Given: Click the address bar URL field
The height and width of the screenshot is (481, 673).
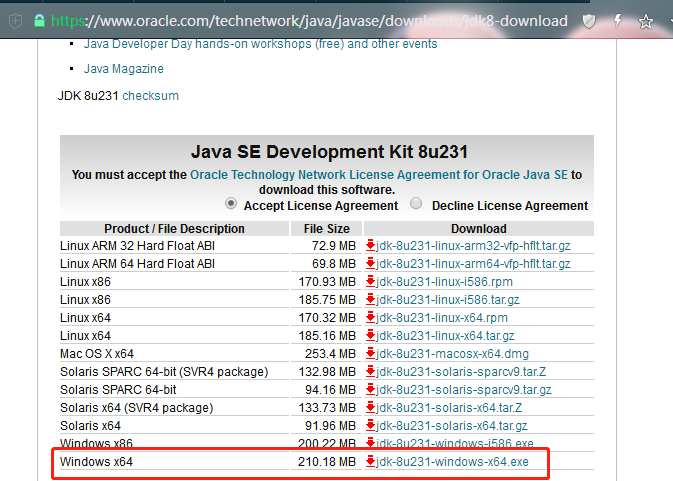Looking at the screenshot, I should click(320, 20).
